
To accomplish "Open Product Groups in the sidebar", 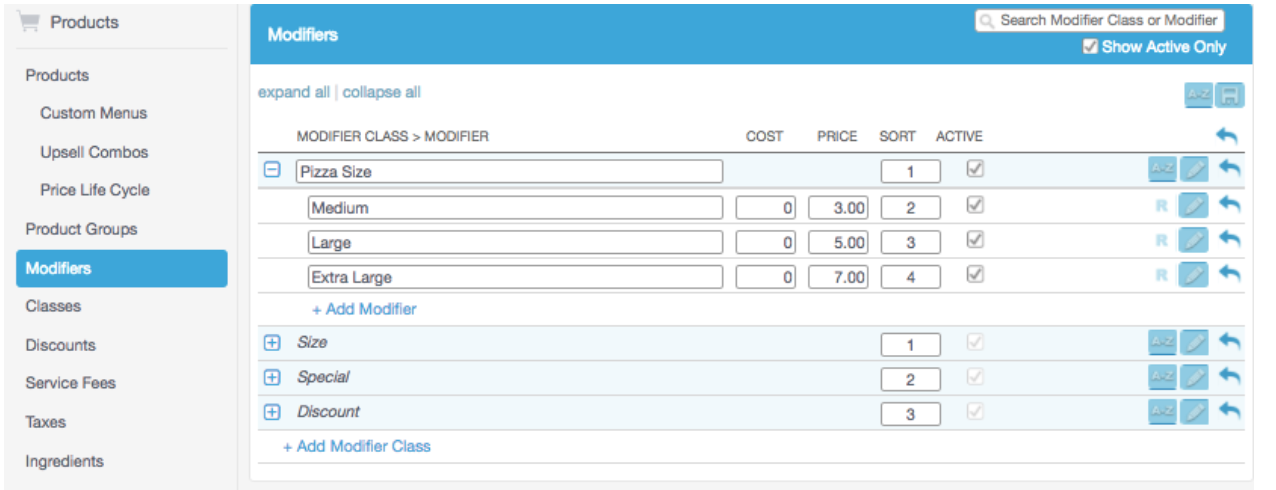I will pyautogui.click(x=81, y=229).
